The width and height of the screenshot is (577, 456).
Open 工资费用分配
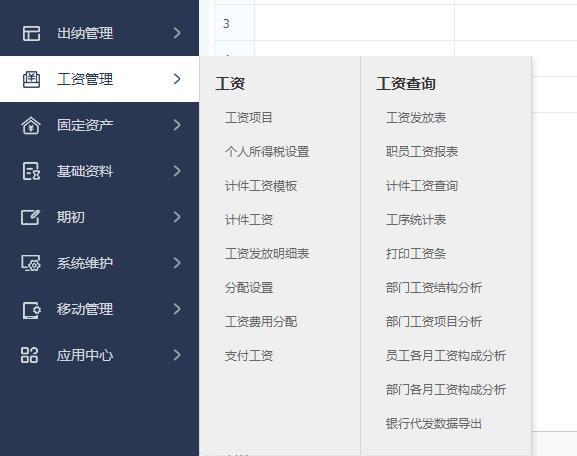tap(261, 322)
